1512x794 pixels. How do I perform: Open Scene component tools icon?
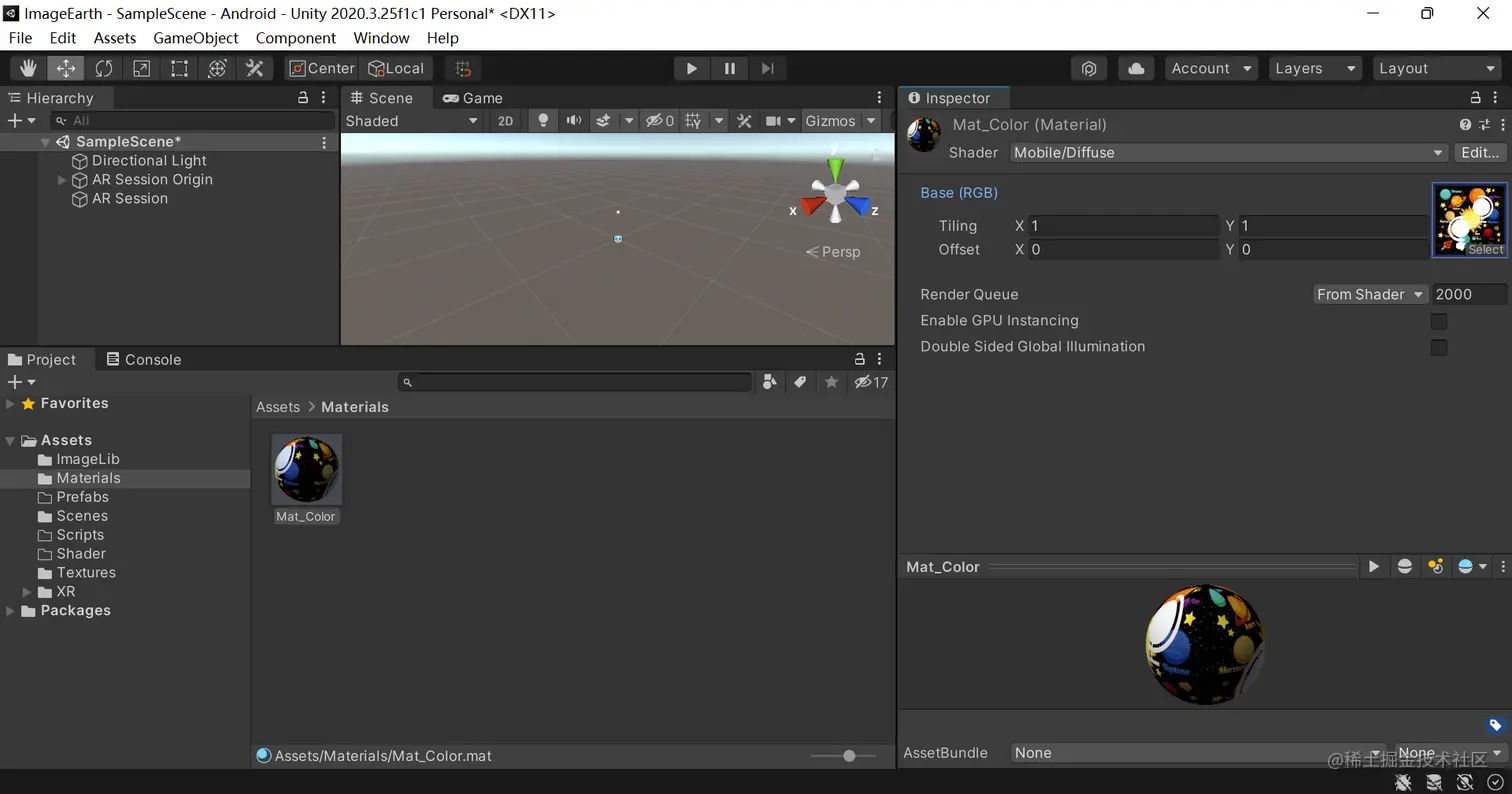[744, 121]
